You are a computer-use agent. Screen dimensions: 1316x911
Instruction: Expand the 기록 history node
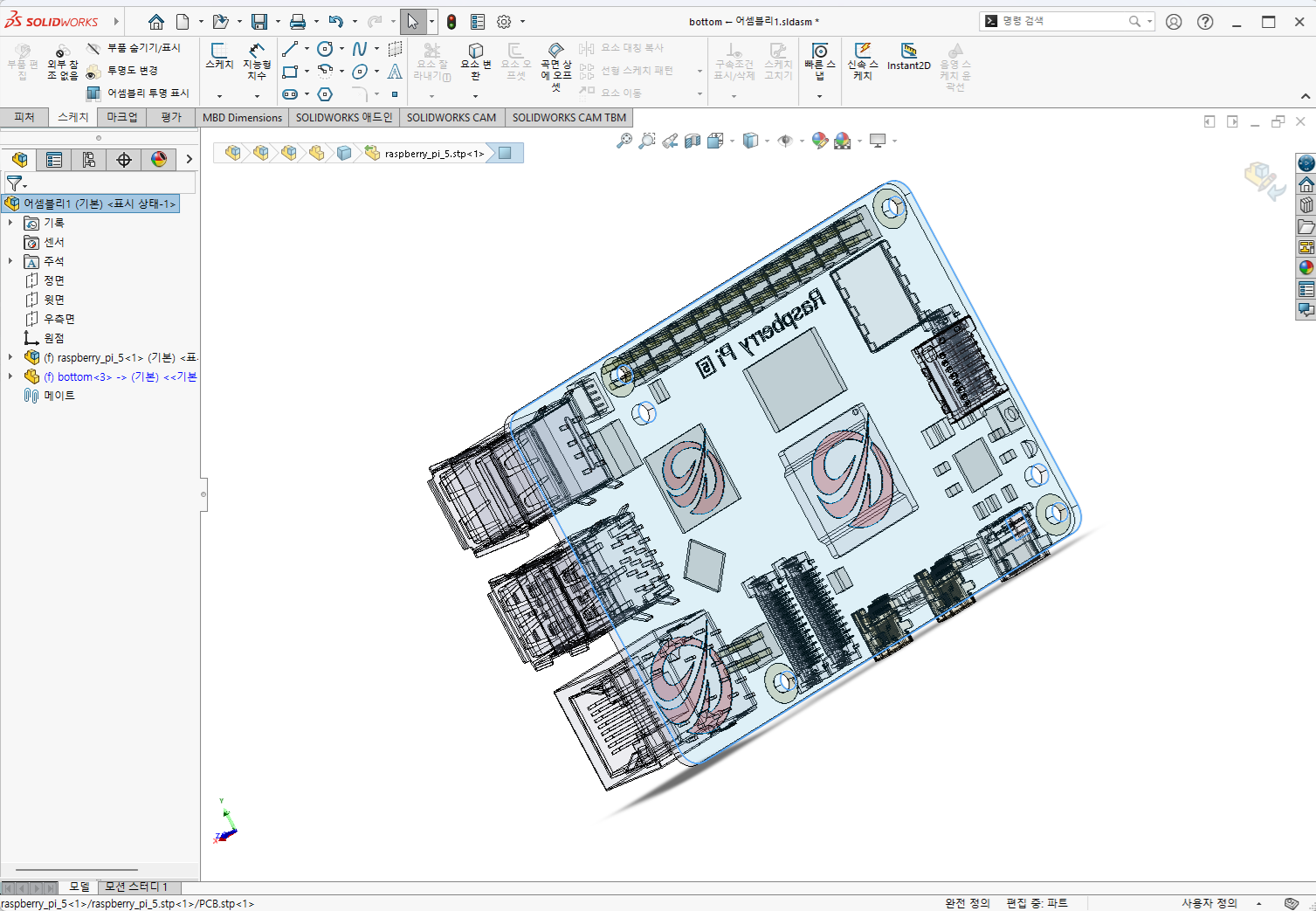tap(10, 223)
